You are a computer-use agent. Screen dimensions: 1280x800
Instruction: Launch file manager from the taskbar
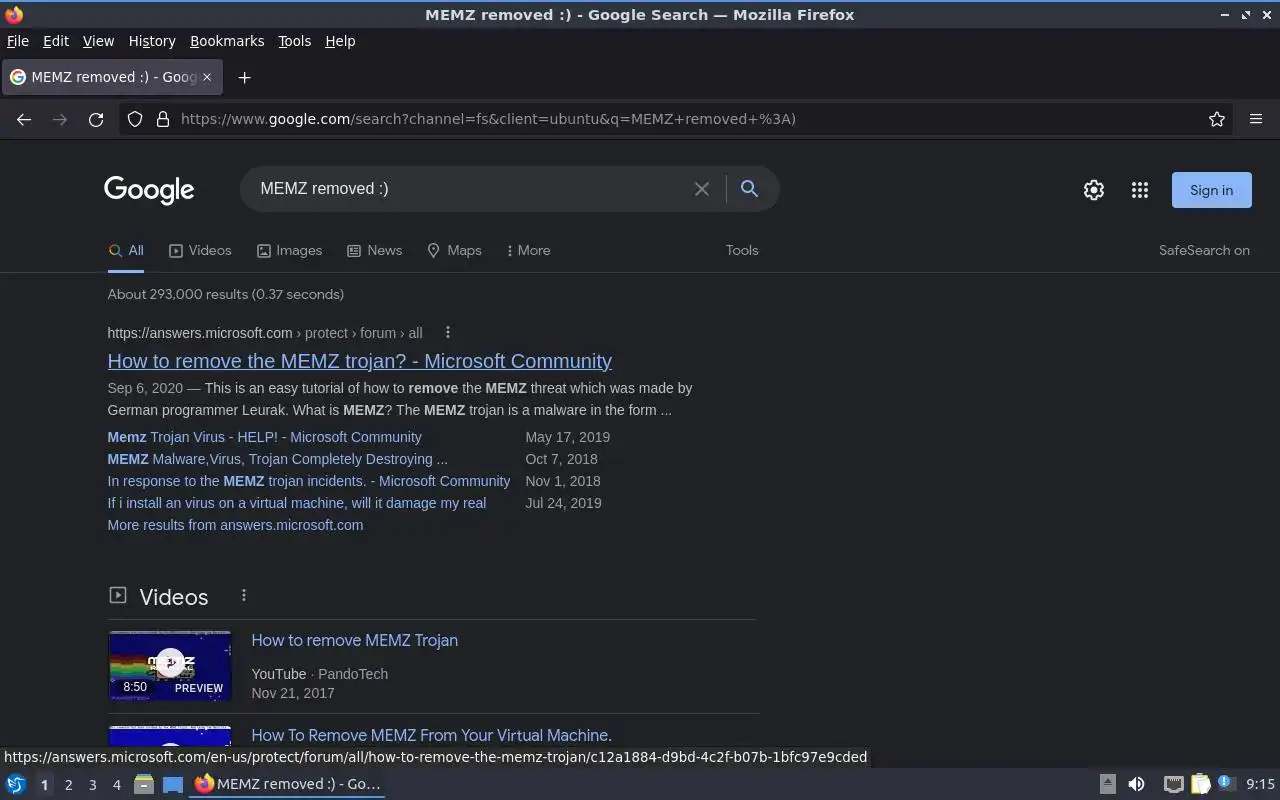click(x=144, y=784)
